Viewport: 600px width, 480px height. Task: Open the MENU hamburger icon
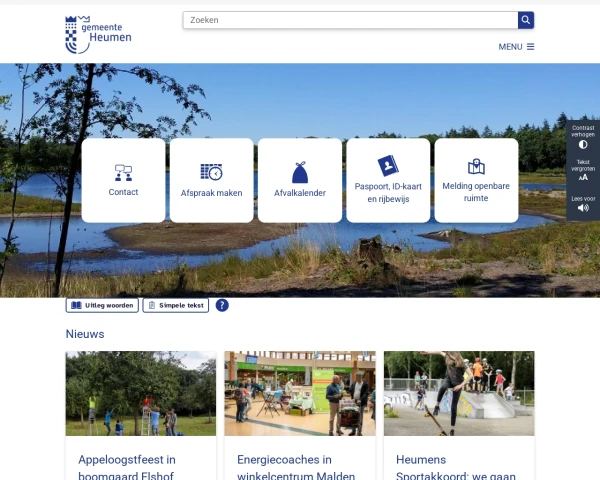click(x=530, y=47)
